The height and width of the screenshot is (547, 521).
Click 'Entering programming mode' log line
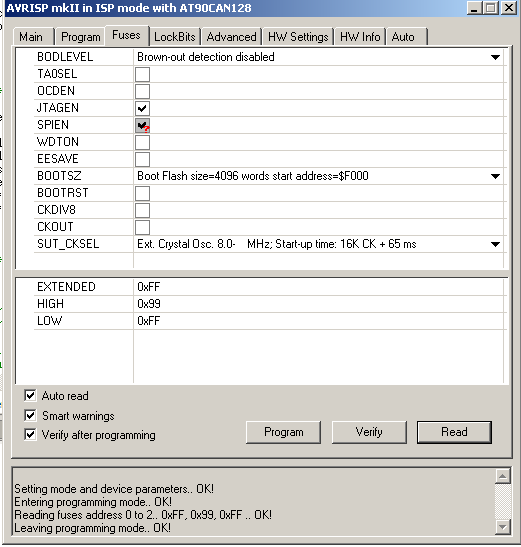click(93, 502)
